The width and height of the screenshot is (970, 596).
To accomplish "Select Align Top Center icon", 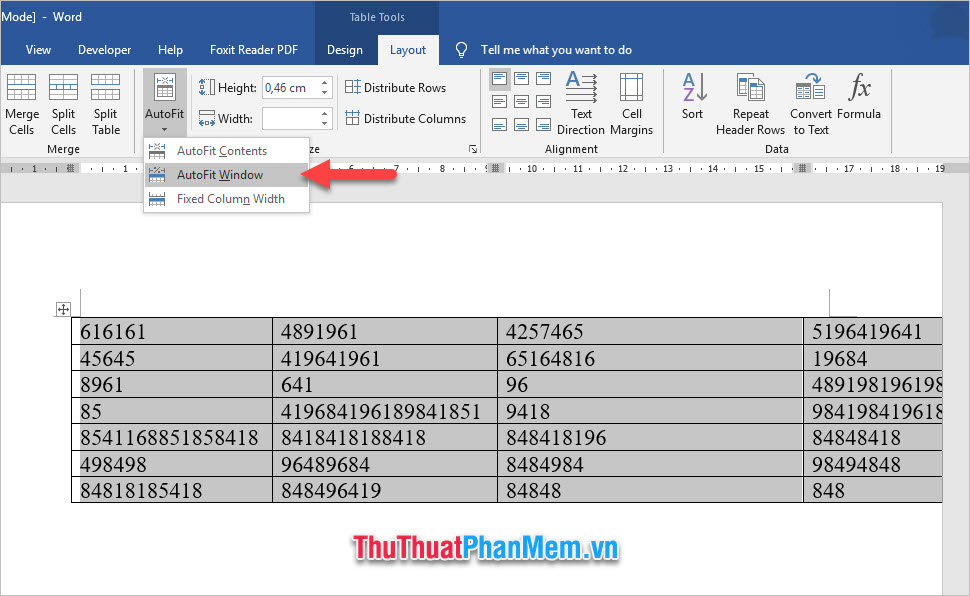I will (521, 79).
